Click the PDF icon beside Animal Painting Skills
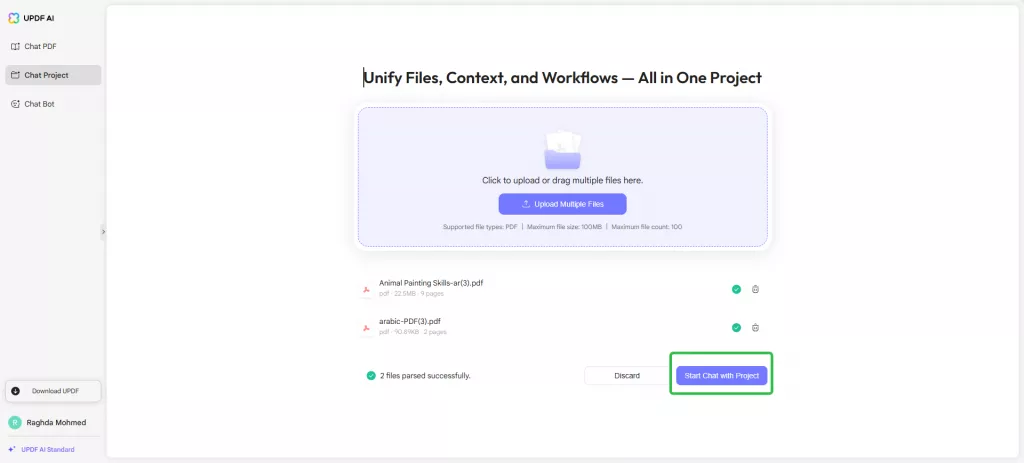This screenshot has width=1024, height=463. (x=366, y=289)
